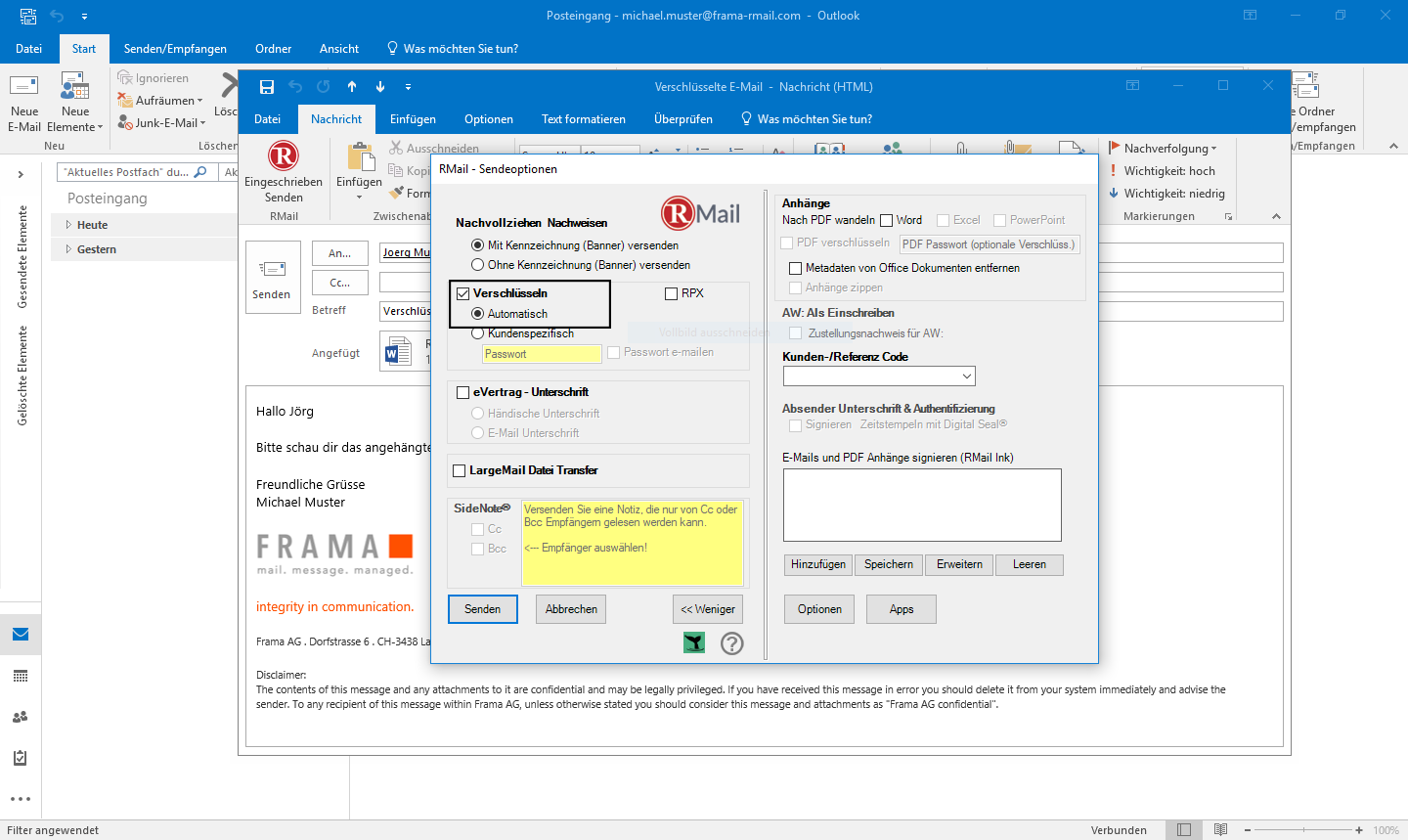Click the zoom in plus button
This screenshot has height=840, width=1408.
point(1359,829)
